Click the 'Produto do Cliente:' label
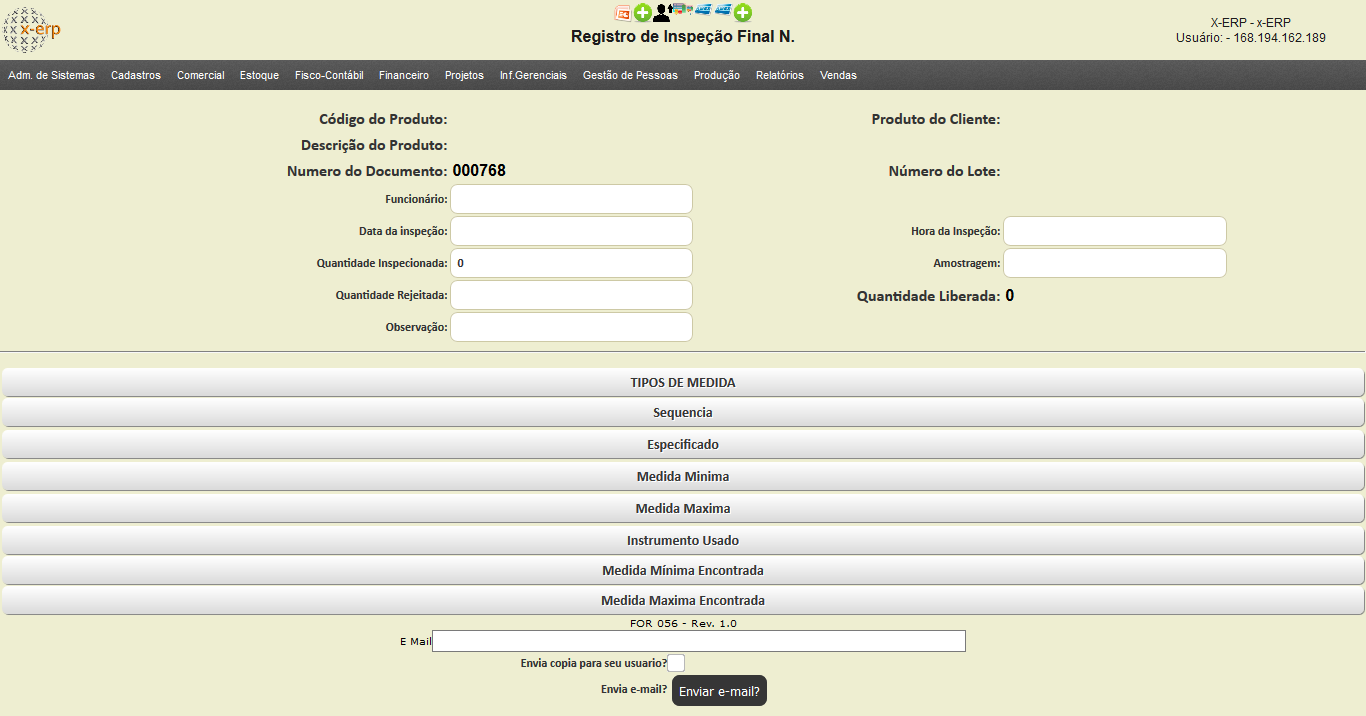The height and width of the screenshot is (716, 1366). (x=936, y=119)
